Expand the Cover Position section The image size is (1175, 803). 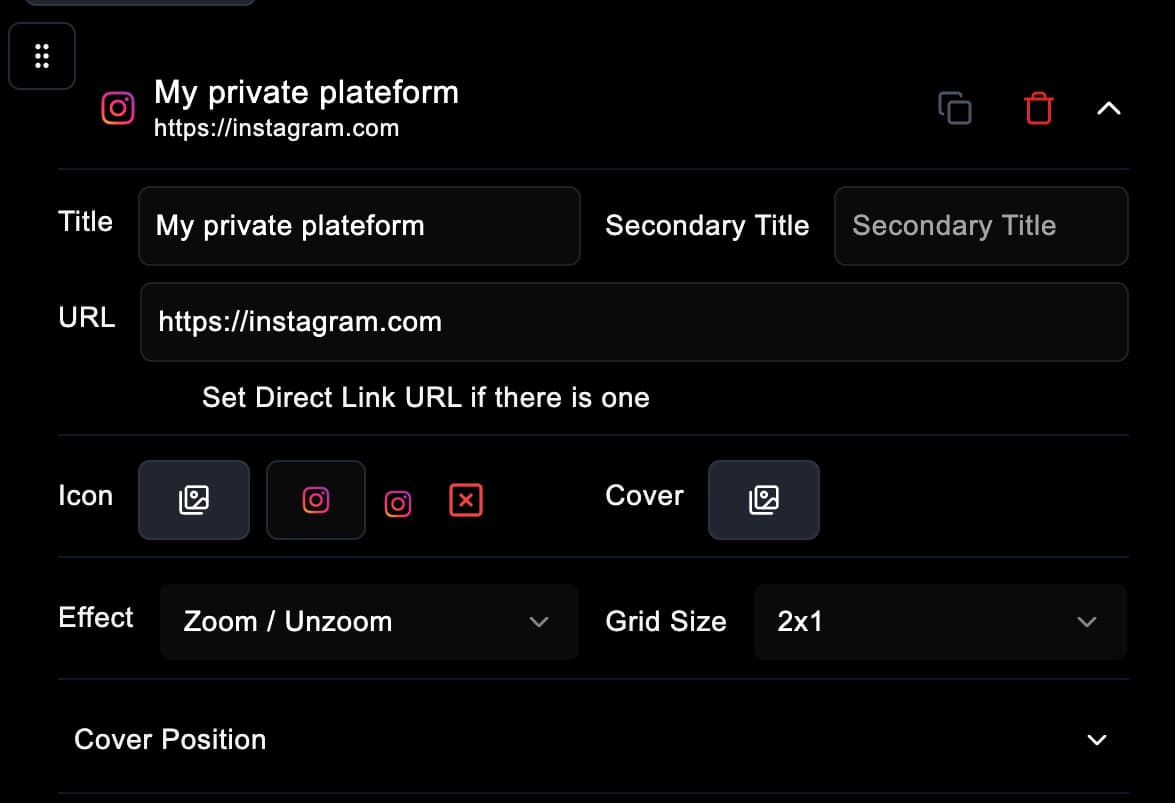click(1096, 740)
